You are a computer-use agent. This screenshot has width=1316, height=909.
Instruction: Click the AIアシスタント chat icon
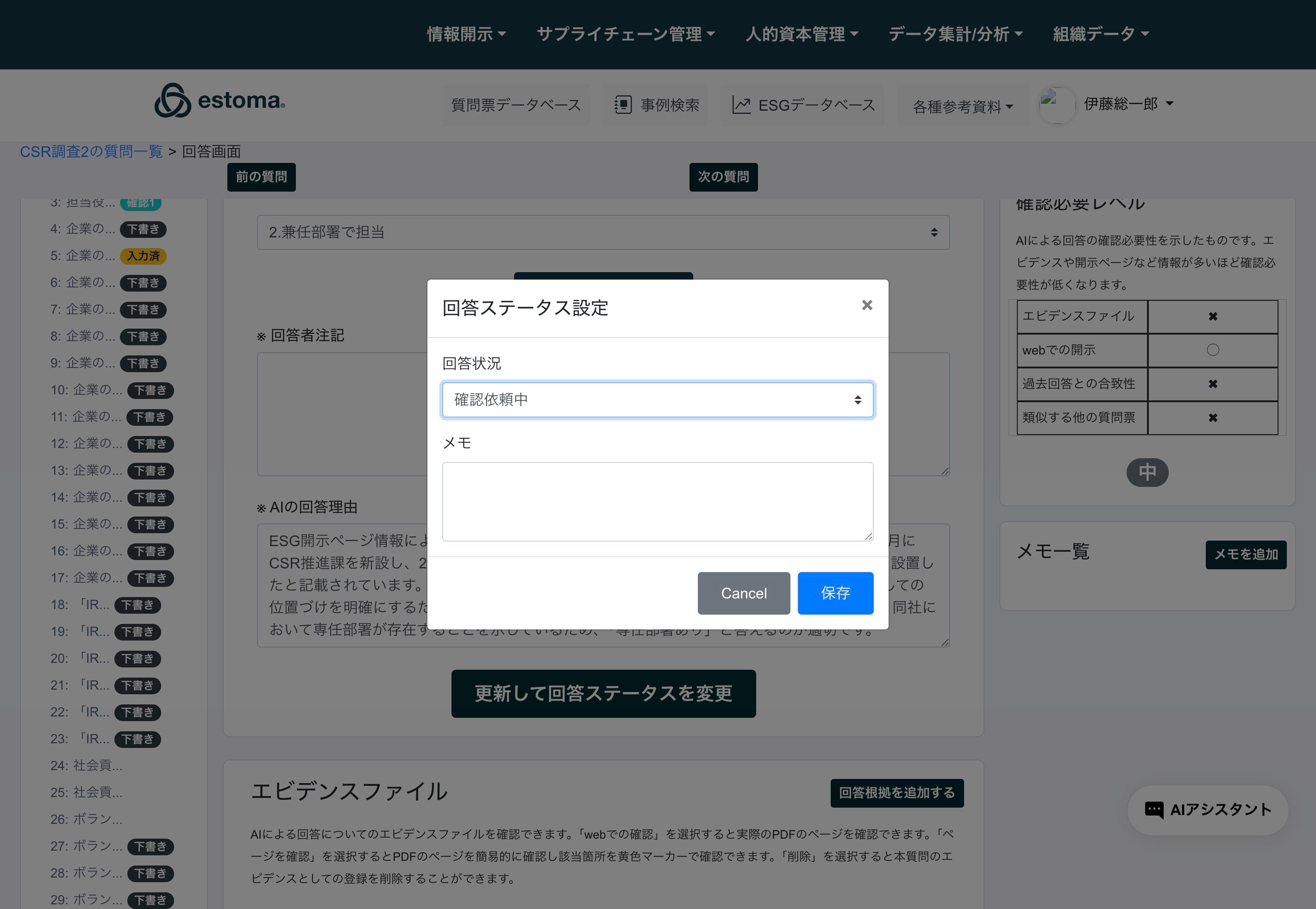(x=1154, y=810)
